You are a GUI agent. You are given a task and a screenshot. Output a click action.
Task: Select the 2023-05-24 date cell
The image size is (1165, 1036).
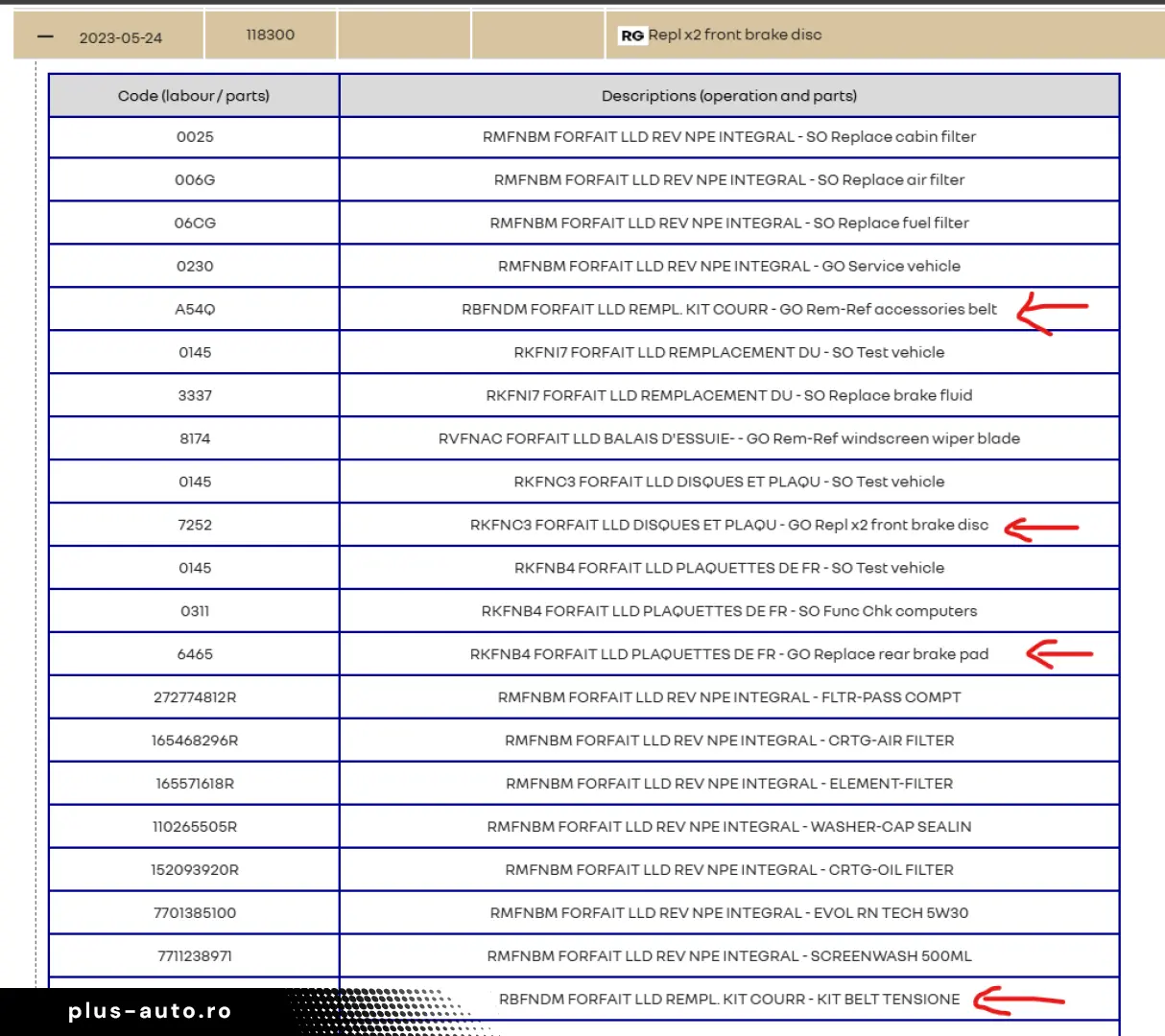point(121,37)
